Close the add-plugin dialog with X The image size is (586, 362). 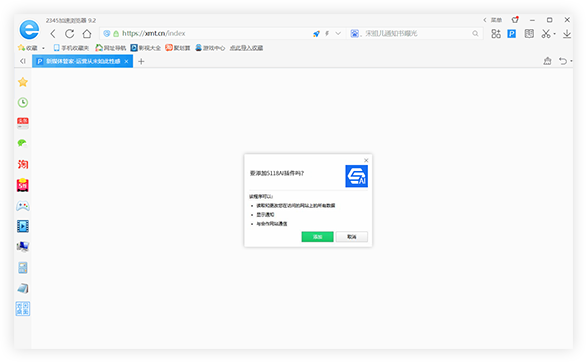[366, 160]
